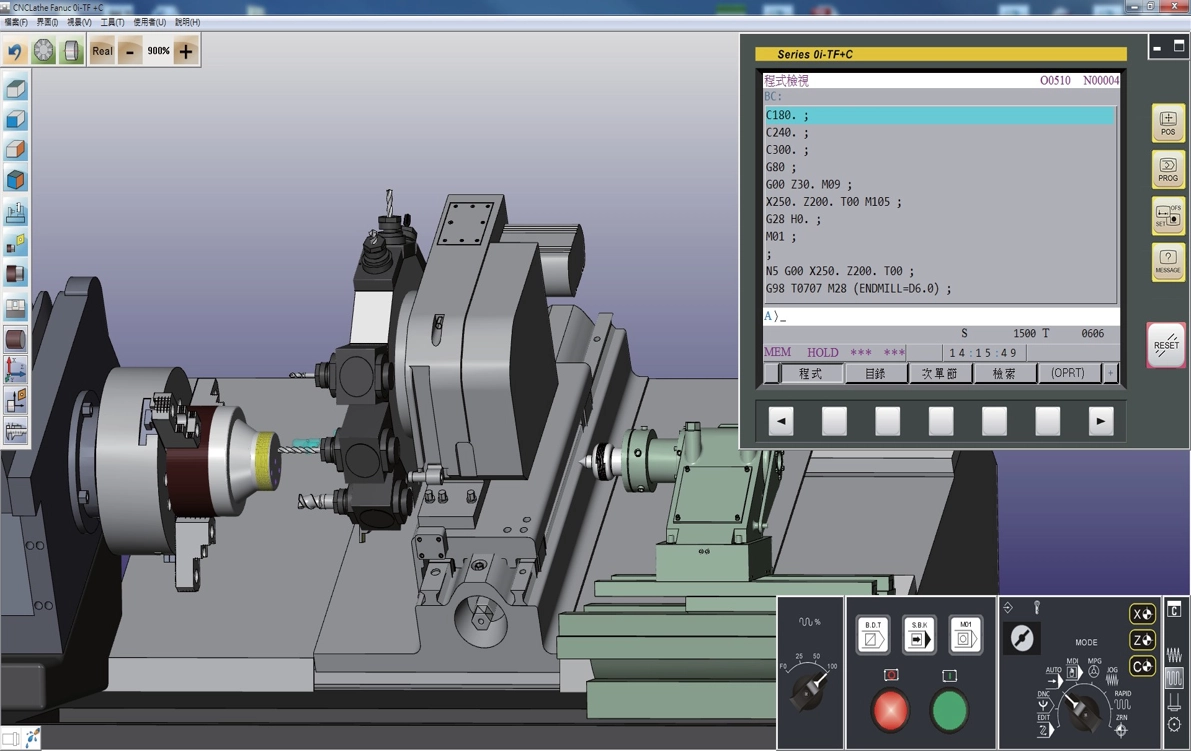Open the 界面(I) interface menu
The image size is (1191, 751).
(47, 22)
